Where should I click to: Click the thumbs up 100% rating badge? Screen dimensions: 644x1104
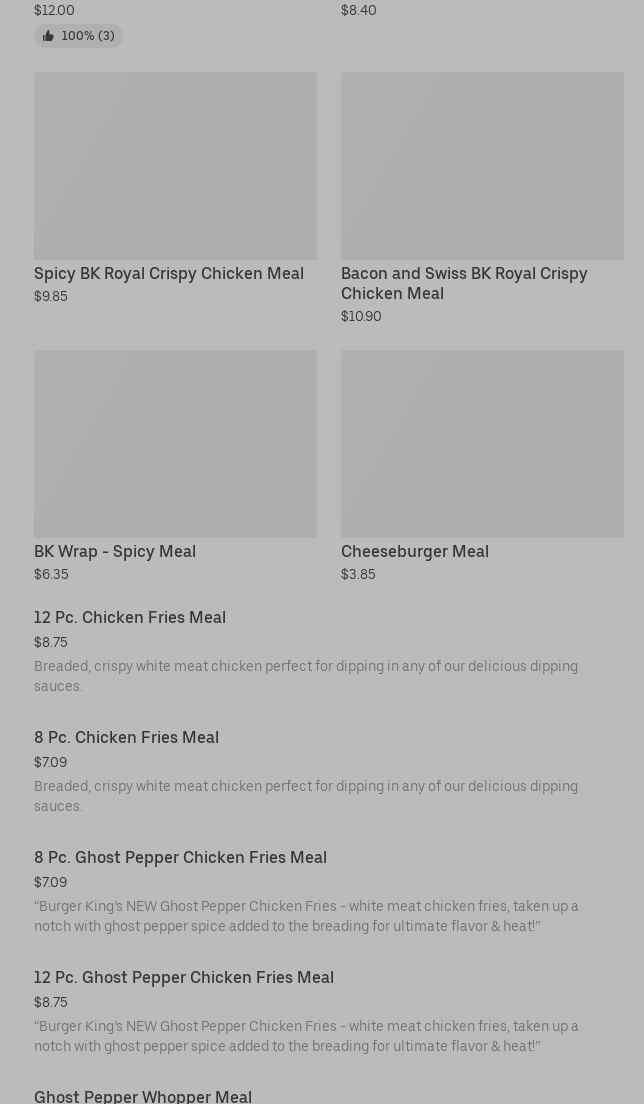78,36
